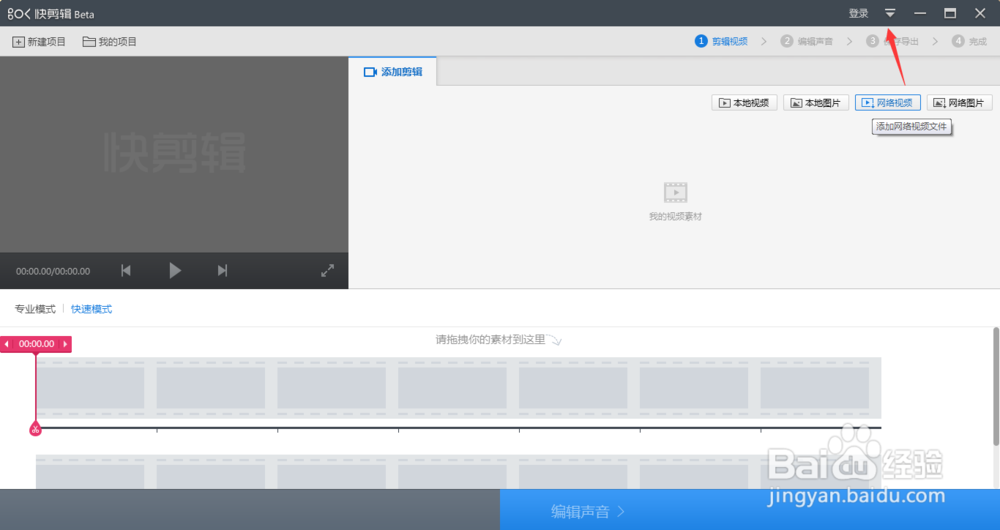Click the 本地视频 button

pos(744,103)
